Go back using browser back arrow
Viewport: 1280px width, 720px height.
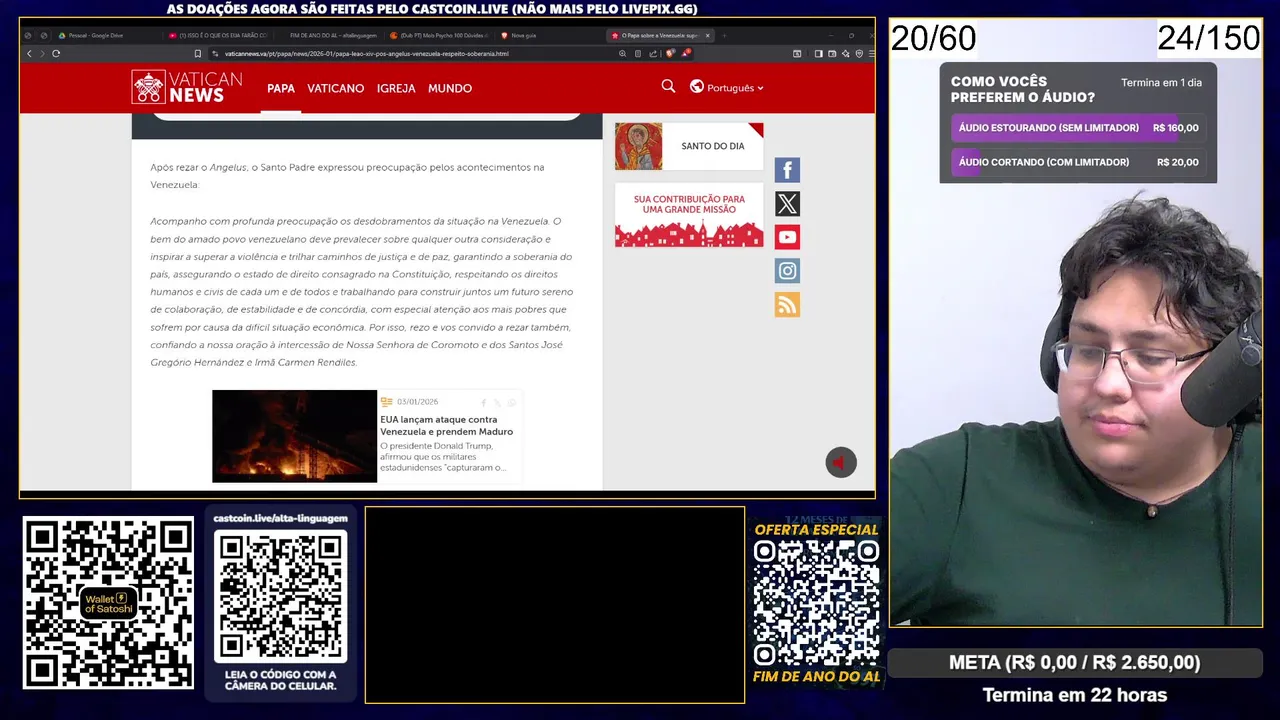[29, 53]
